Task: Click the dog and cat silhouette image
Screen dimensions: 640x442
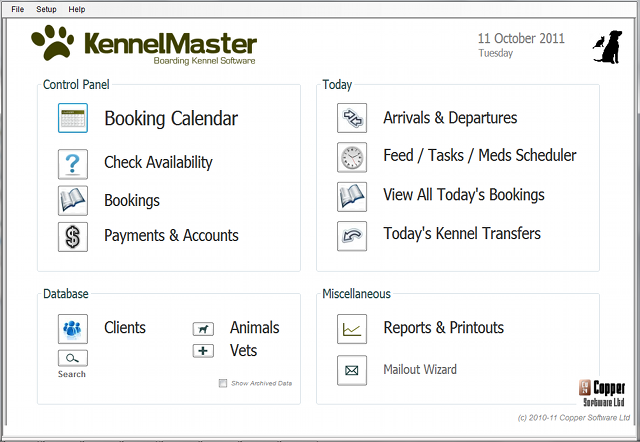Action: pyautogui.click(x=608, y=47)
